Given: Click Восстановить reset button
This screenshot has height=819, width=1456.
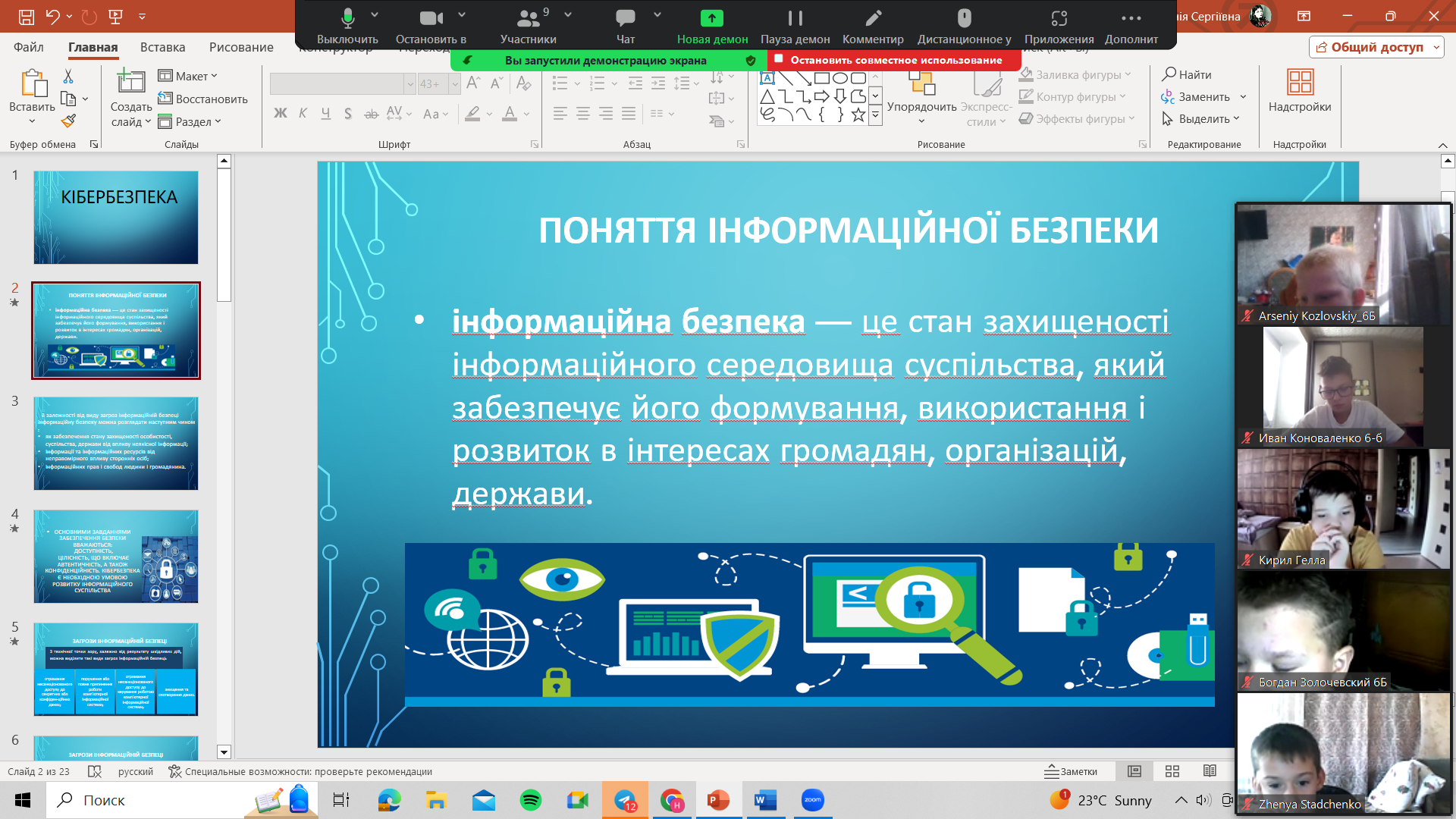Looking at the screenshot, I should [x=202, y=99].
